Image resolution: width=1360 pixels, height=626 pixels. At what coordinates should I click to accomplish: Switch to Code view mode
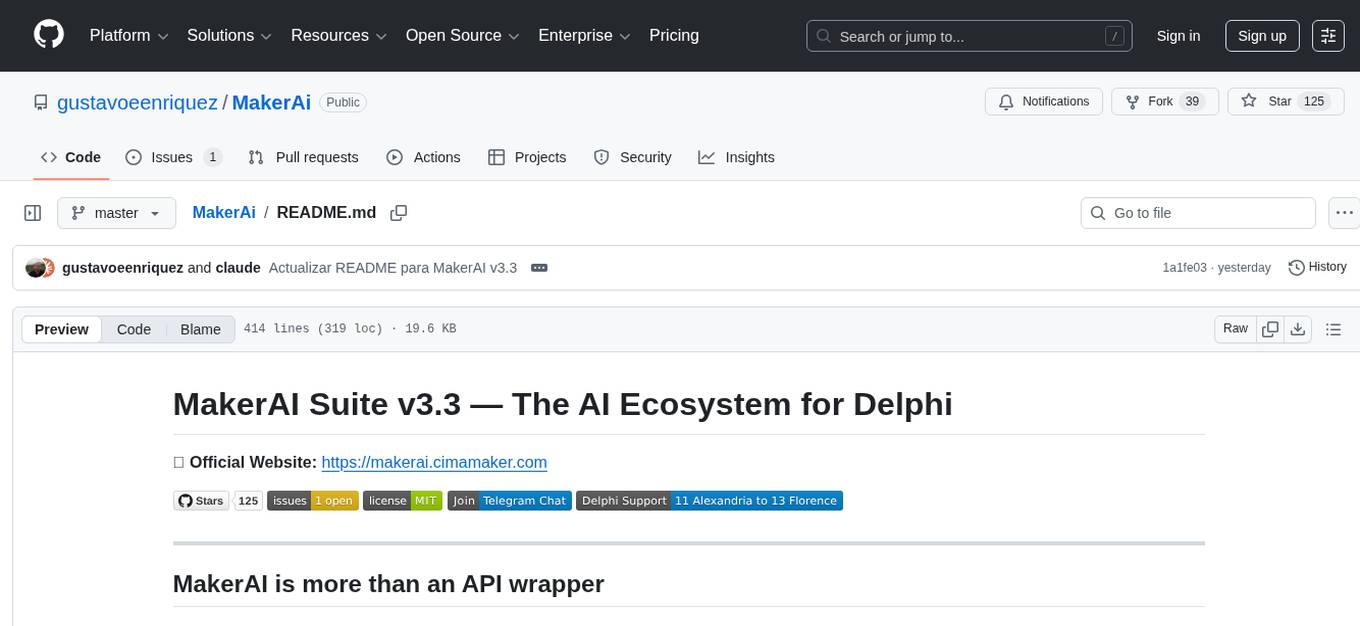coord(134,329)
